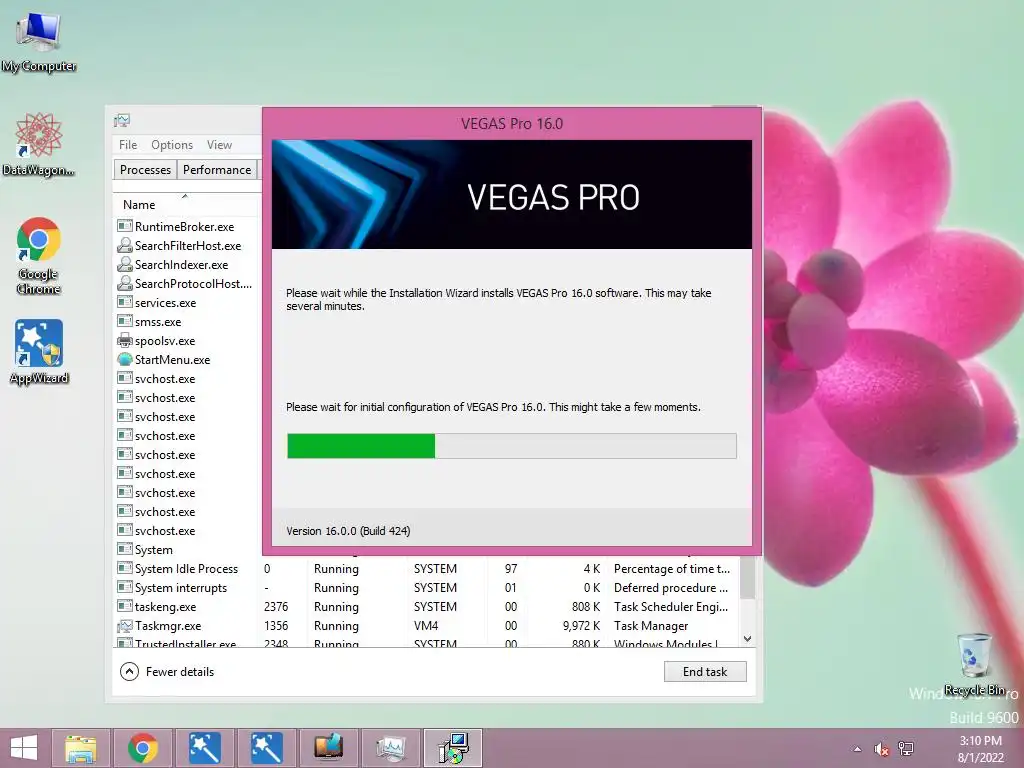Image resolution: width=1024 pixels, height=768 pixels.
Task: Click the Task Manager vertical scrollbar thumb
Action: pyautogui.click(x=748, y=578)
